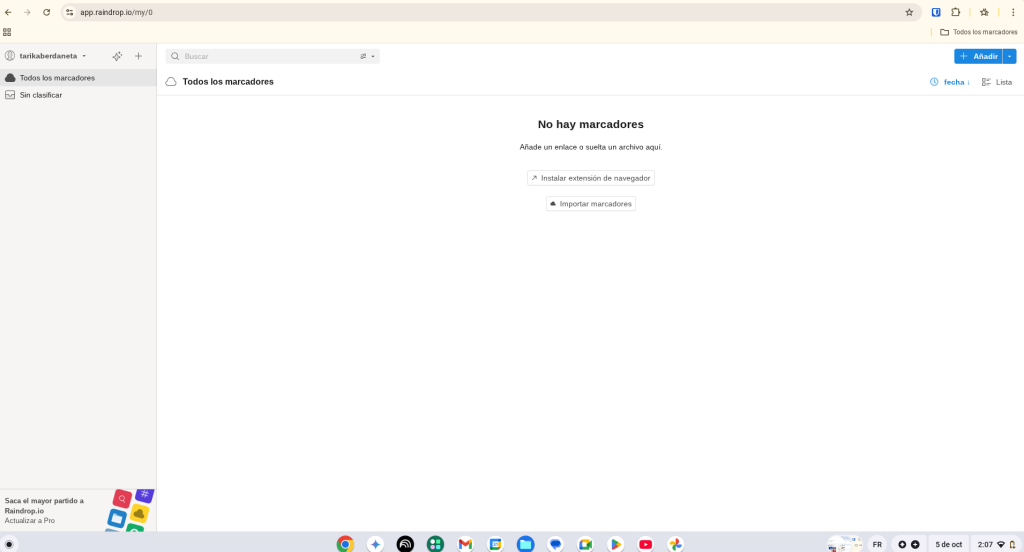This screenshot has height=552, width=1024.
Task: Click the AI sparkle icon in the sidebar
Action: point(117,56)
